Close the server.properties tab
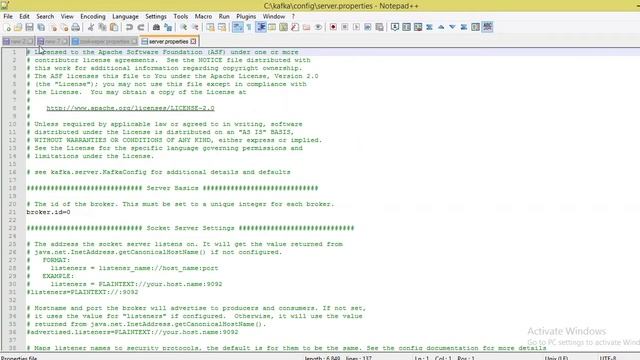The height and width of the screenshot is (360, 640). tap(193, 42)
